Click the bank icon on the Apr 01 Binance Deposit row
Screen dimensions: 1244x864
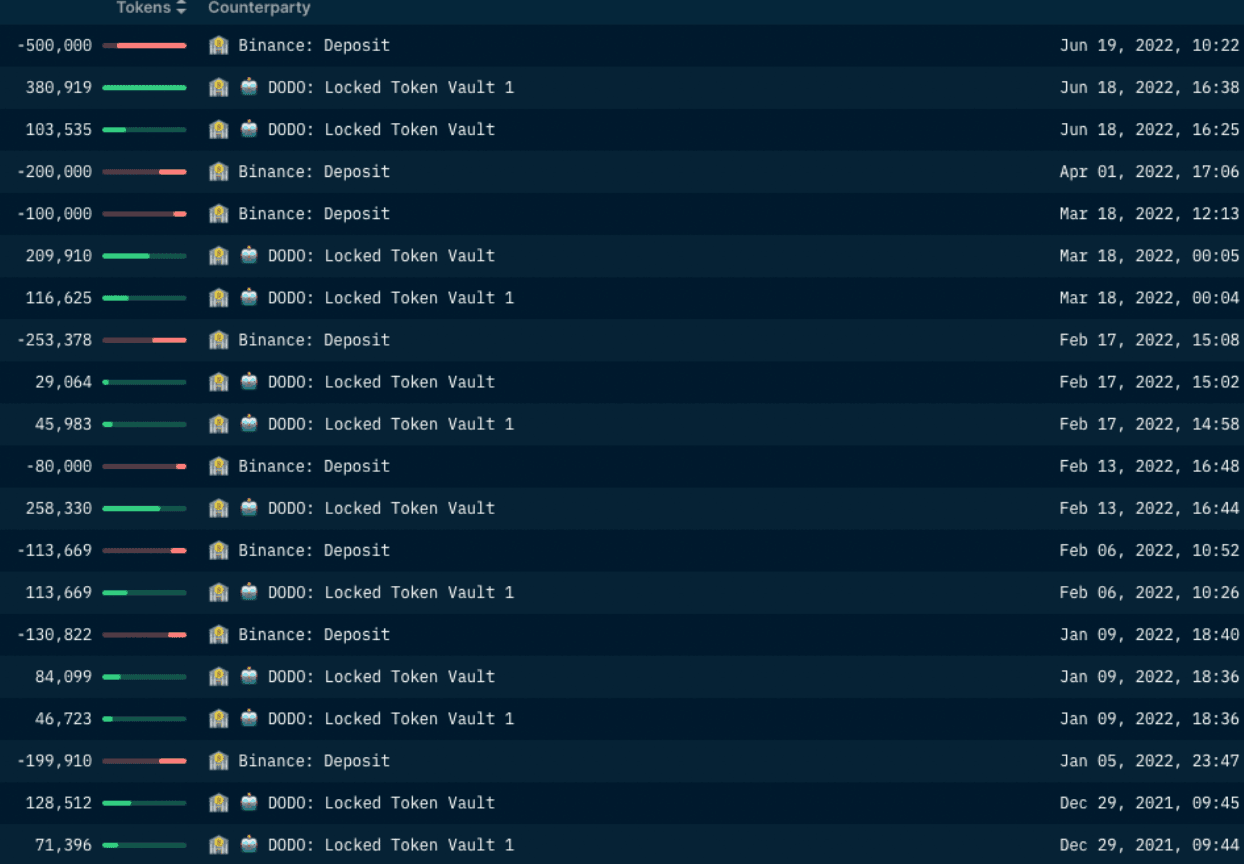(x=218, y=171)
